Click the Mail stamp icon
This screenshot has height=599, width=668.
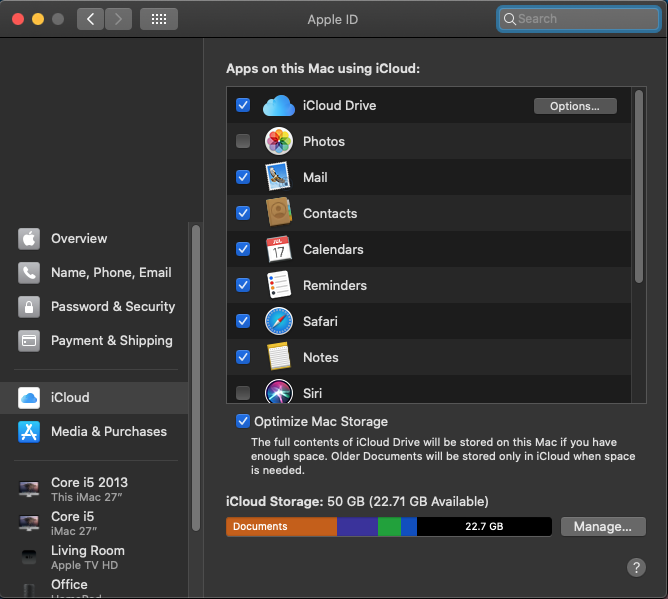click(x=279, y=177)
